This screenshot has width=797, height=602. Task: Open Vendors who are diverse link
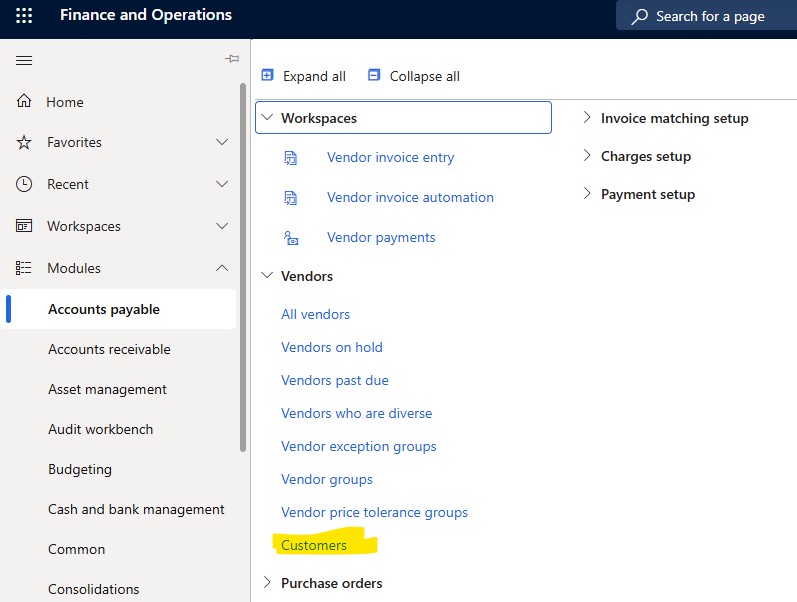tap(357, 413)
